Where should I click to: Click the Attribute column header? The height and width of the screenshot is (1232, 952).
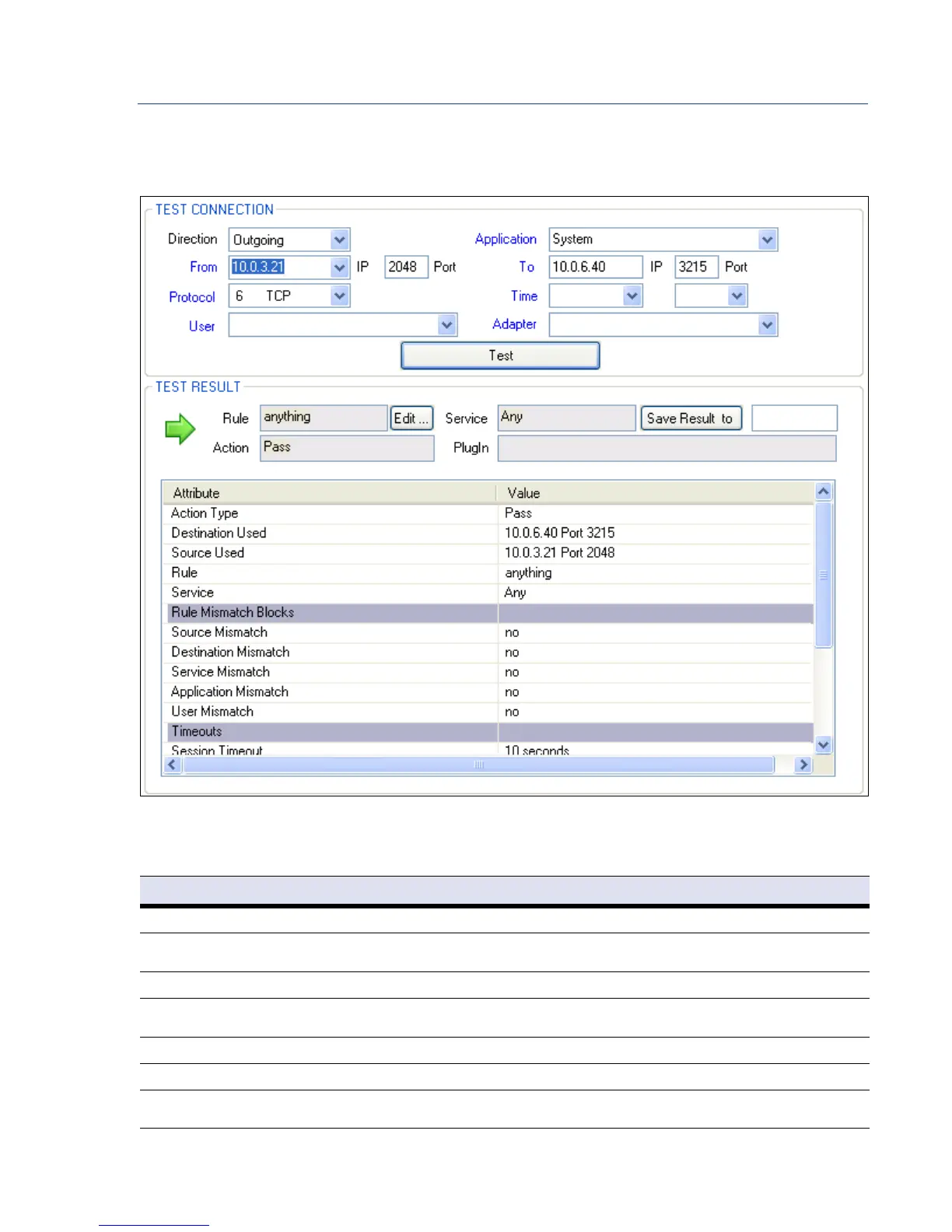[x=329, y=493]
